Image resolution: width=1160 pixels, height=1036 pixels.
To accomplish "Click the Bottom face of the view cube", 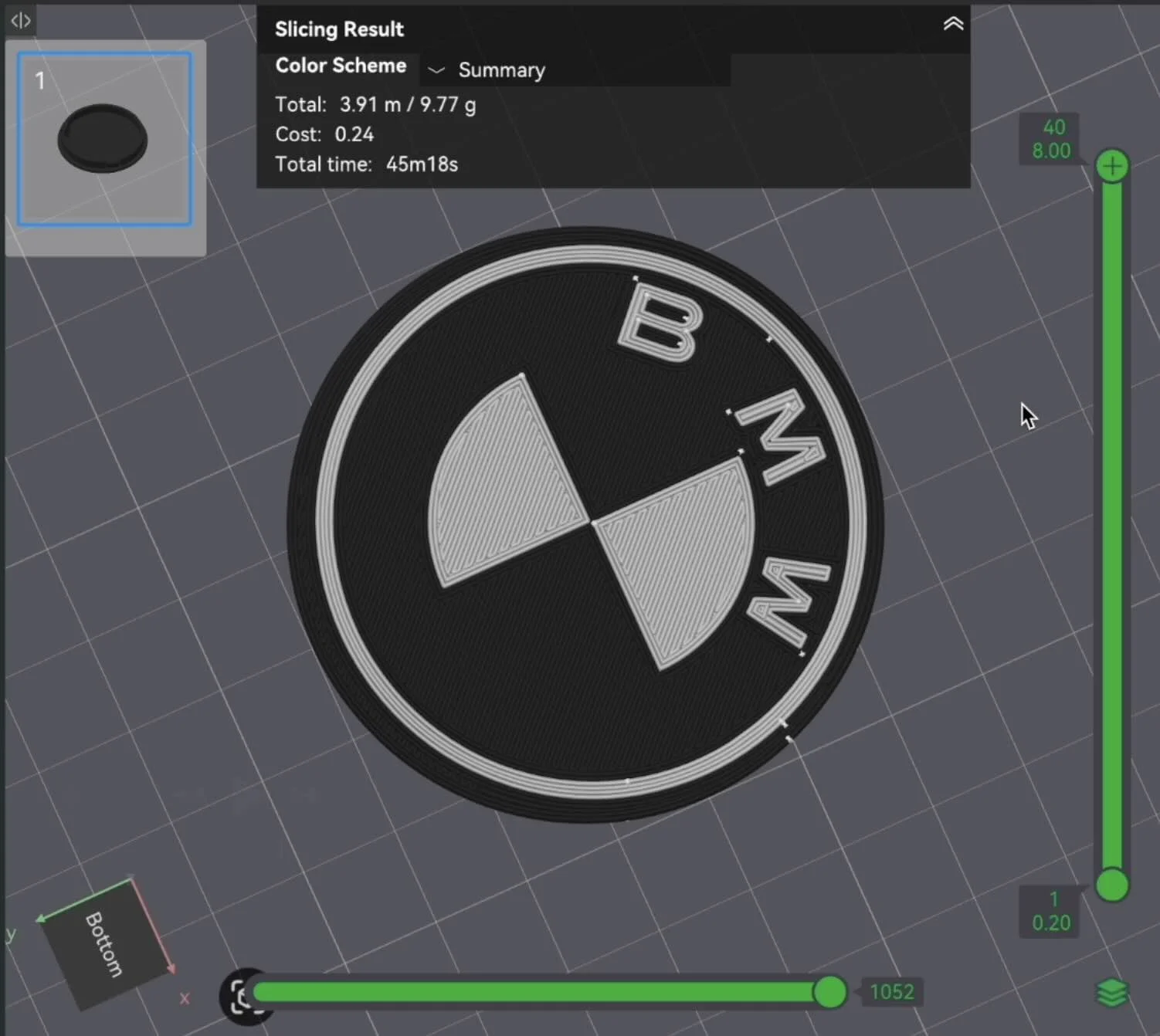I will point(105,945).
